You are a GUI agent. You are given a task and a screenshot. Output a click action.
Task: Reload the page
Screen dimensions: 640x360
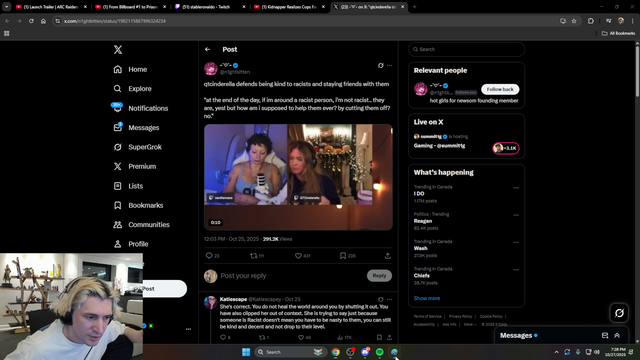31,21
